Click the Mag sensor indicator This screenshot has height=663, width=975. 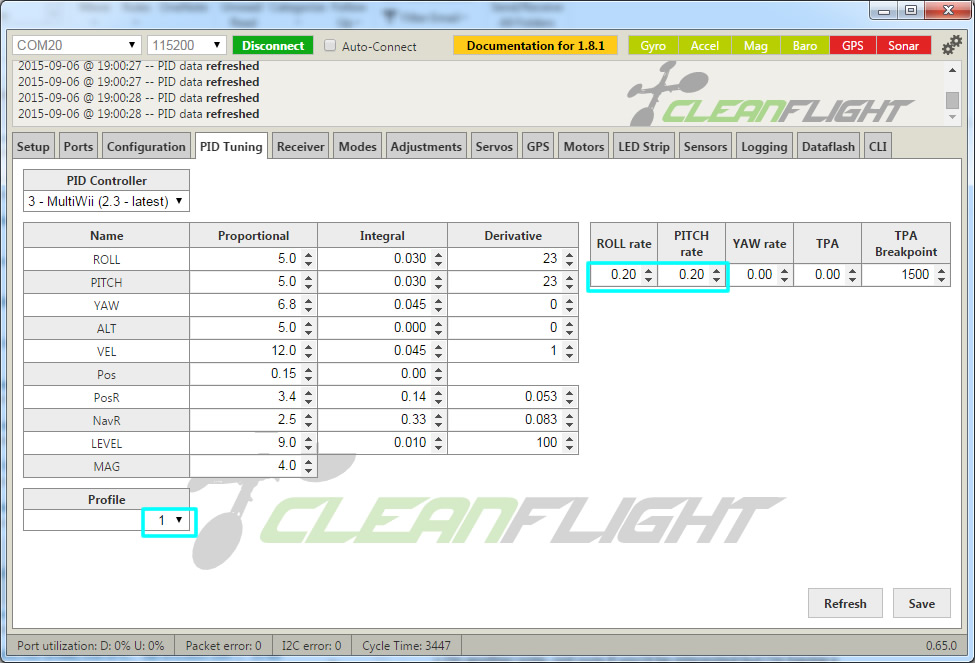[x=756, y=45]
